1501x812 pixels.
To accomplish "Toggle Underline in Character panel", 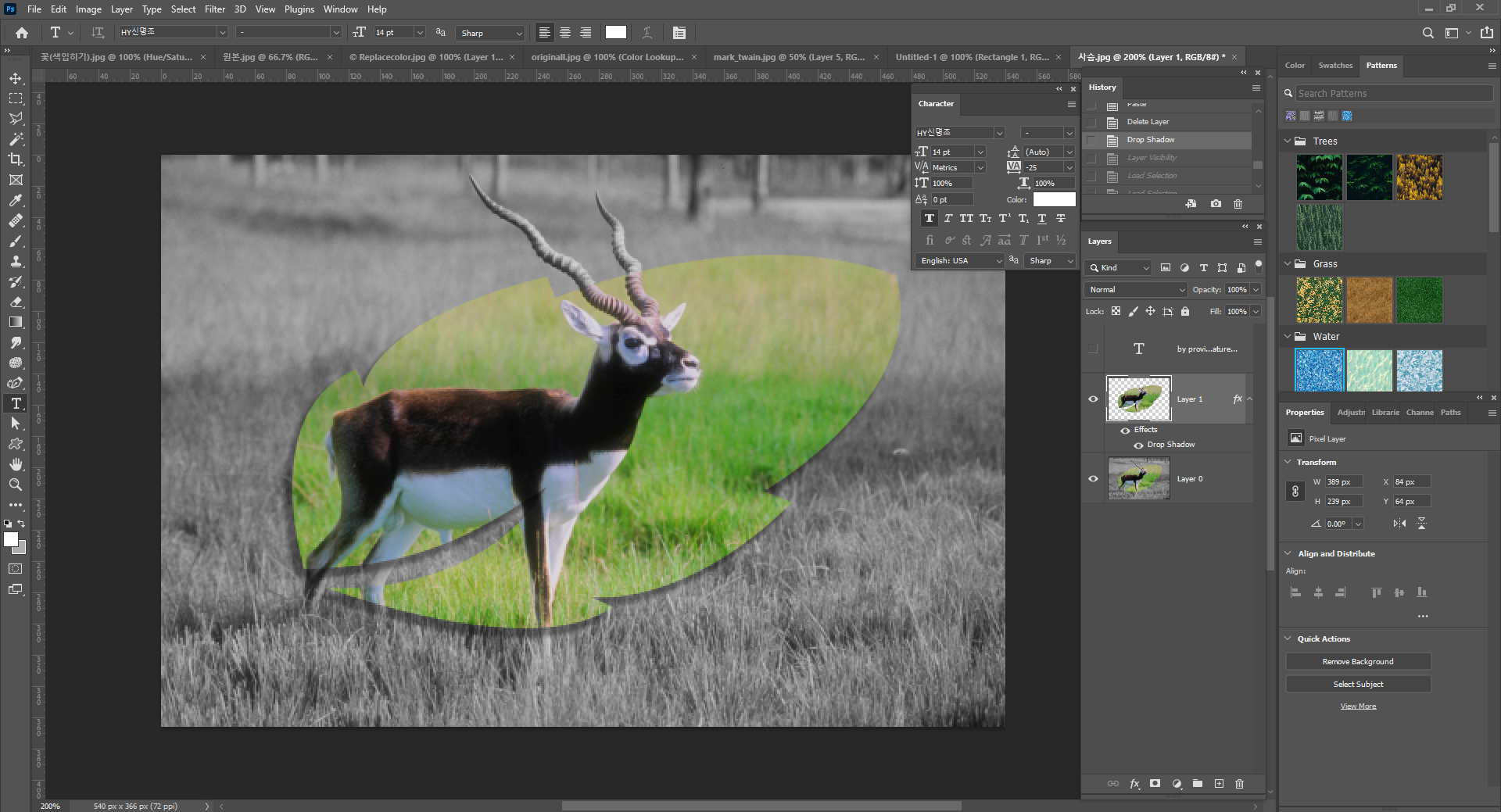I will pos(1042,219).
